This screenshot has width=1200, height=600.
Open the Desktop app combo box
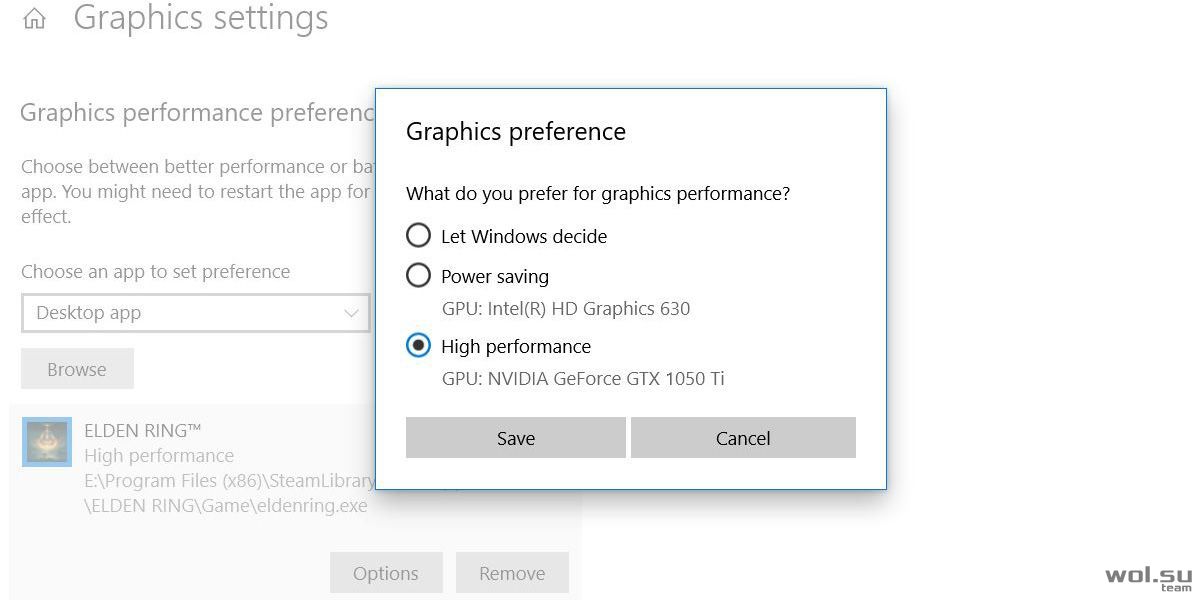pos(195,313)
